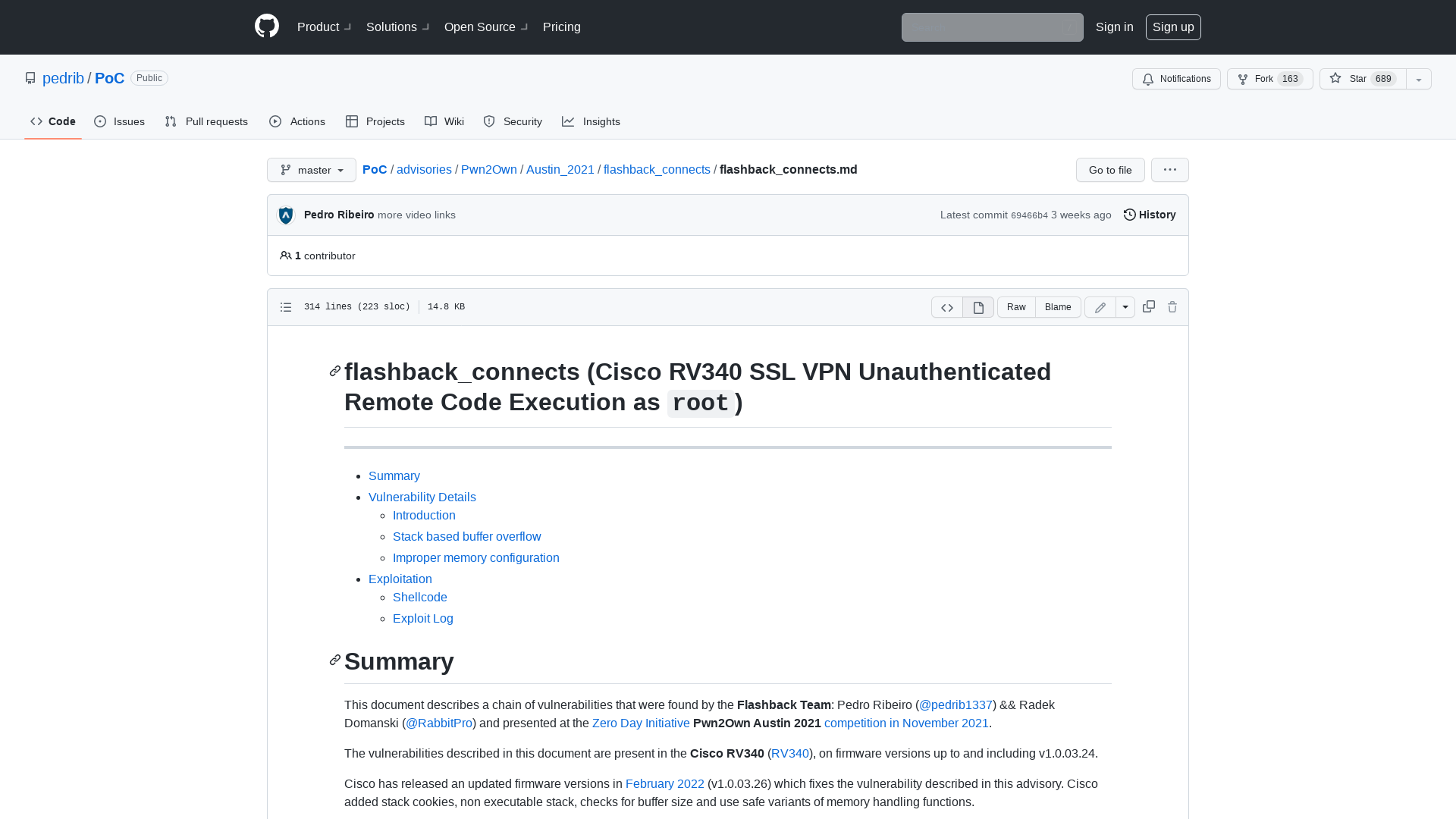Image resolution: width=1456 pixels, height=819 pixels.
Task: Open the table of contents outline icon
Action: click(286, 307)
